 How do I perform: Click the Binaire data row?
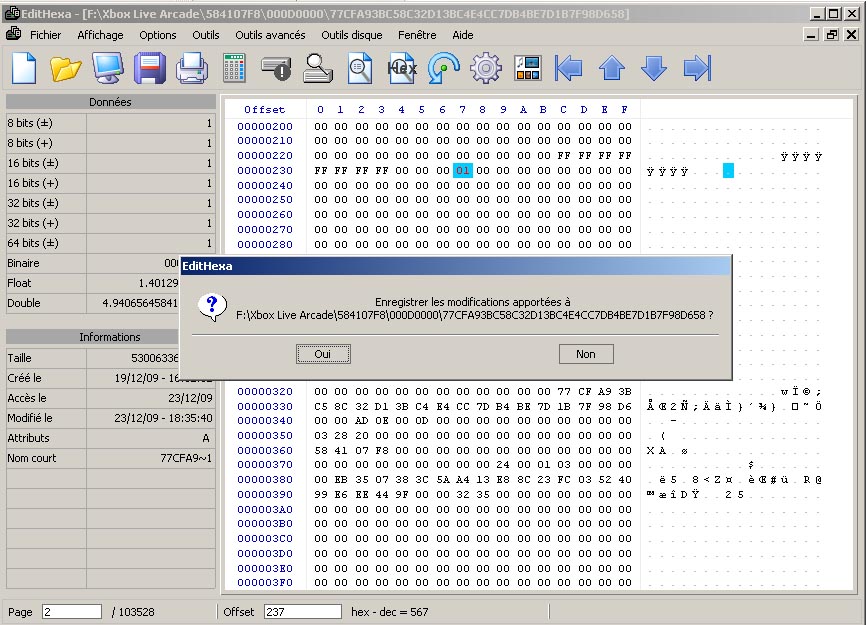click(92, 263)
